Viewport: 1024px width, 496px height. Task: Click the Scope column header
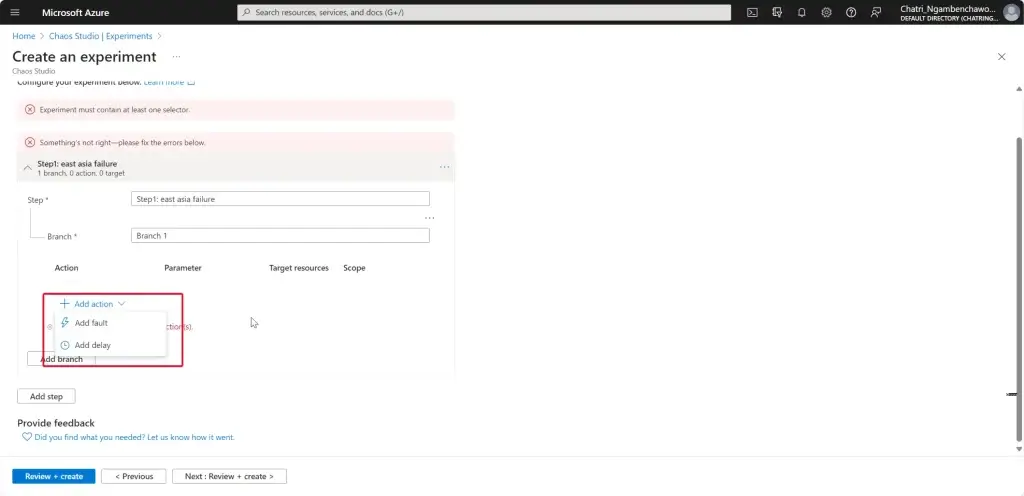[x=355, y=268]
